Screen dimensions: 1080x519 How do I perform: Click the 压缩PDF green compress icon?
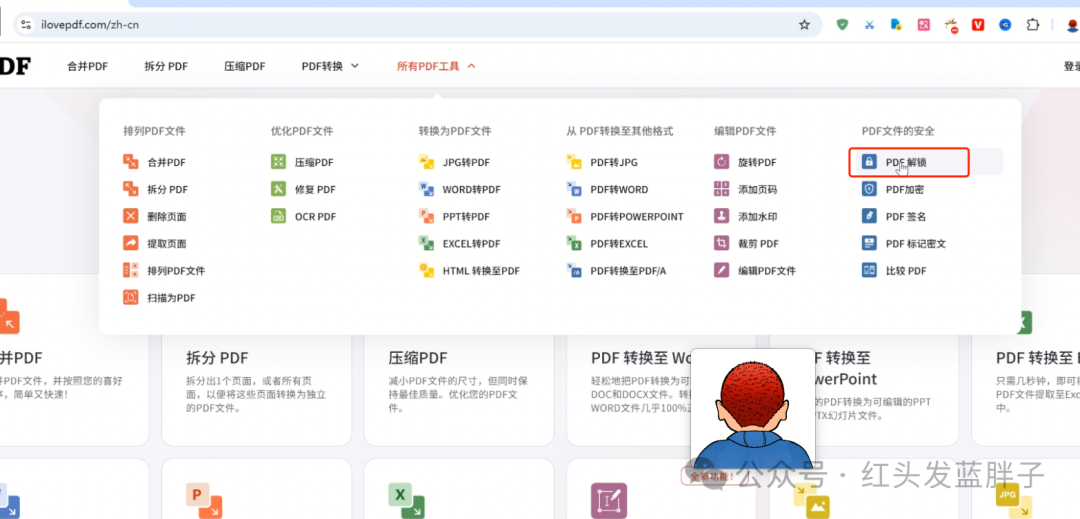(278, 162)
